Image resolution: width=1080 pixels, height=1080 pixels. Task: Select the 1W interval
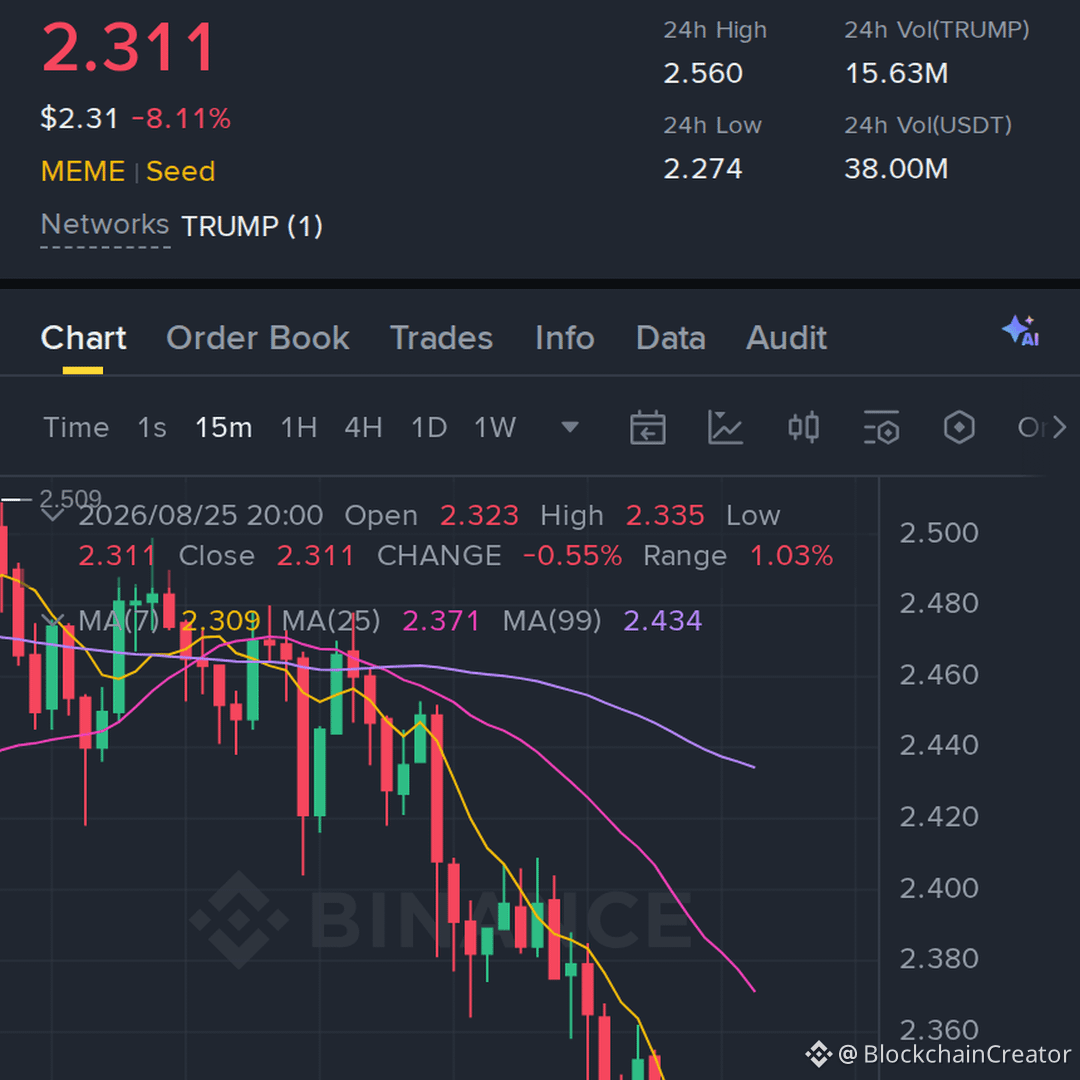(x=495, y=428)
